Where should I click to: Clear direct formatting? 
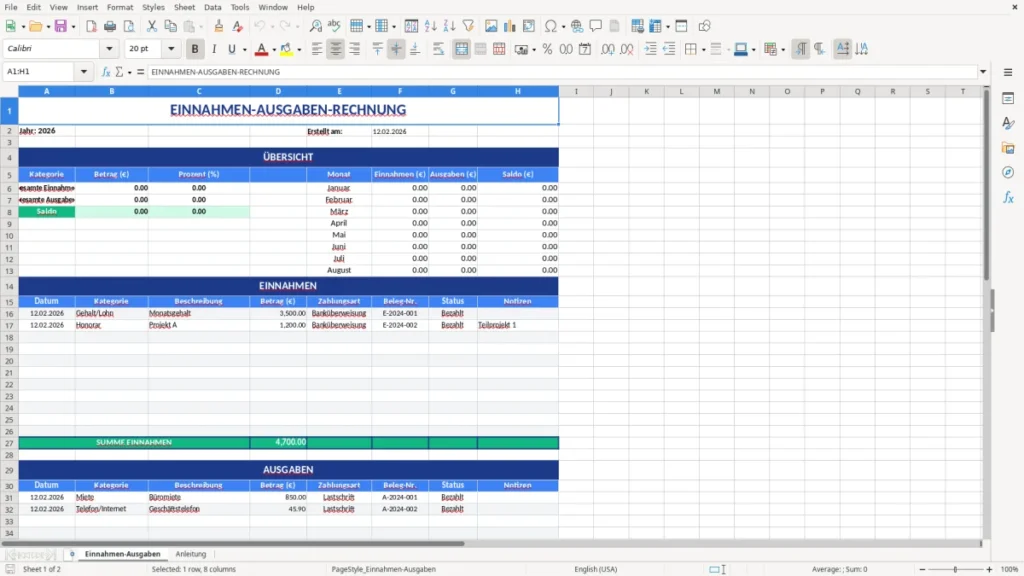pos(238,26)
